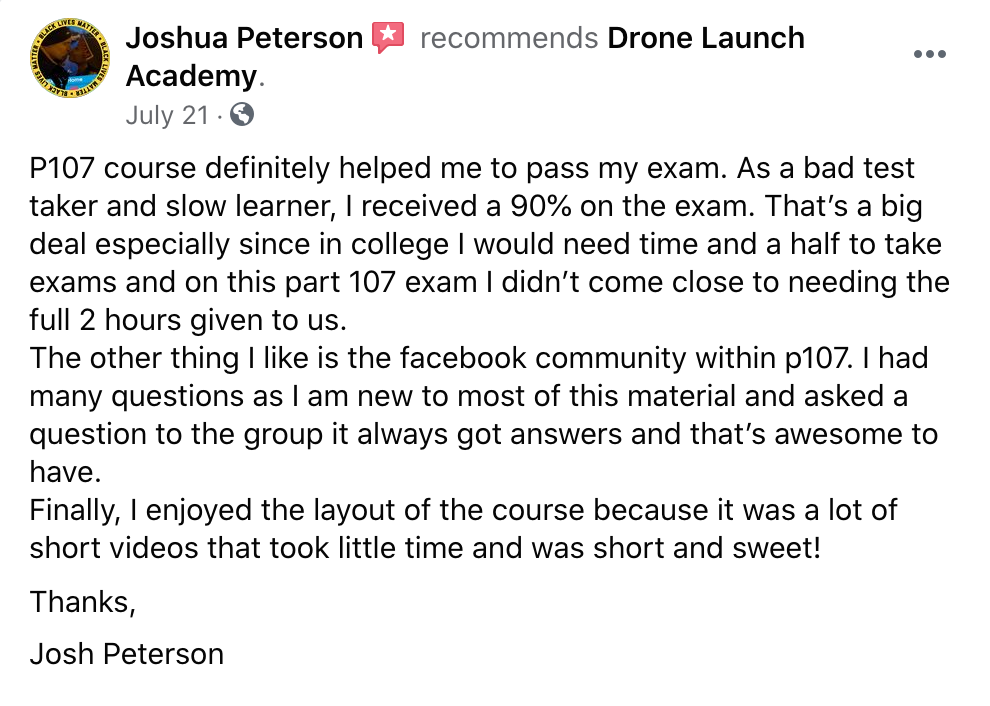Open the three-dot post options menu
This screenshot has height=706, width=990.
click(930, 54)
